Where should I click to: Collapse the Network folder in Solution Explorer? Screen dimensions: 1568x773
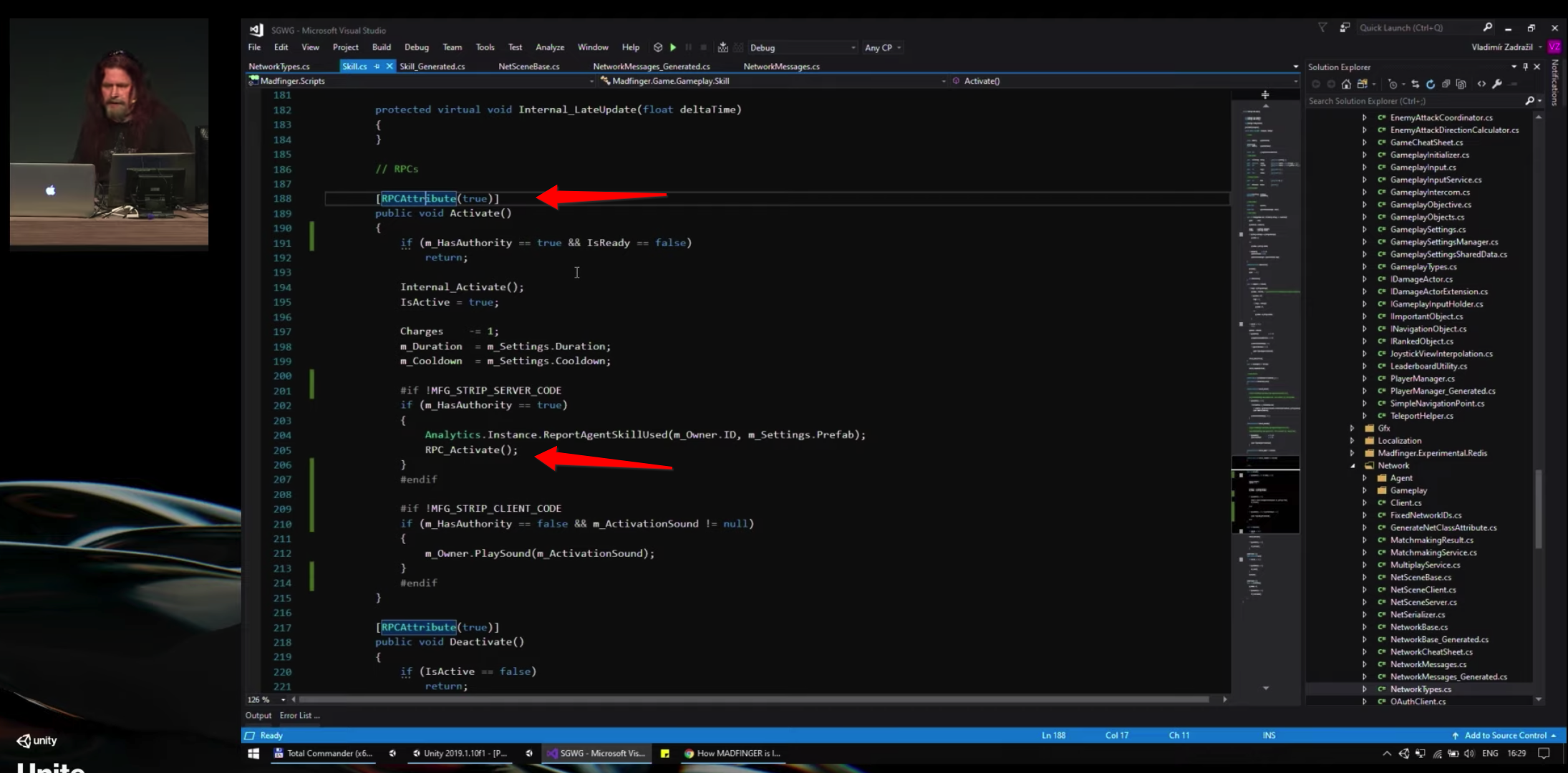tap(1352, 466)
